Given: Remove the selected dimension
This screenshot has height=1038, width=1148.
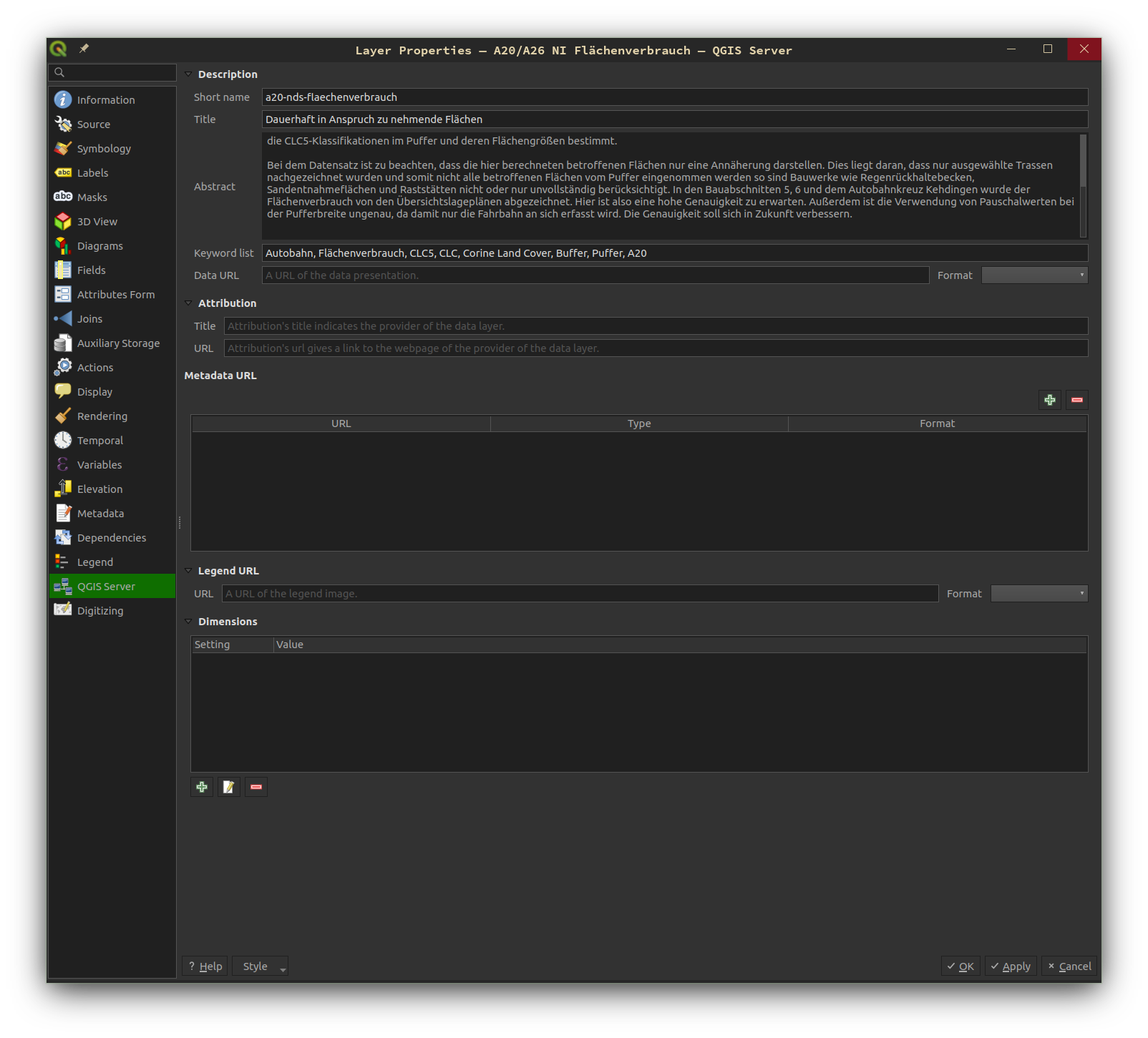Looking at the screenshot, I should click(256, 787).
